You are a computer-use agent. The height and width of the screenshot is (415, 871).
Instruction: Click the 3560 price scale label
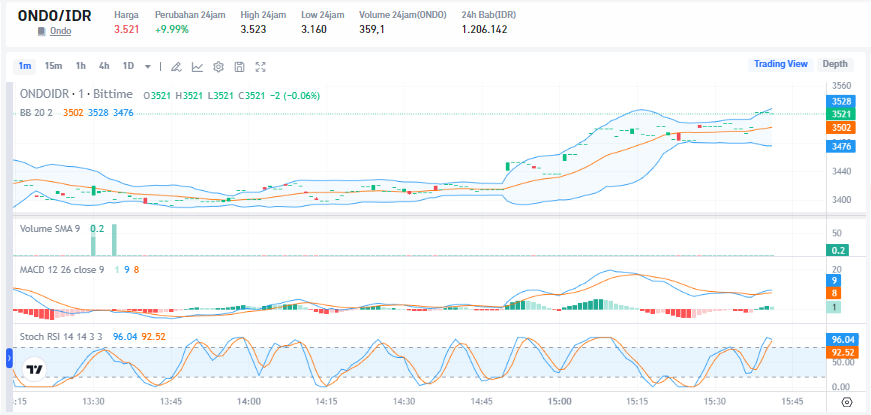pyautogui.click(x=841, y=86)
